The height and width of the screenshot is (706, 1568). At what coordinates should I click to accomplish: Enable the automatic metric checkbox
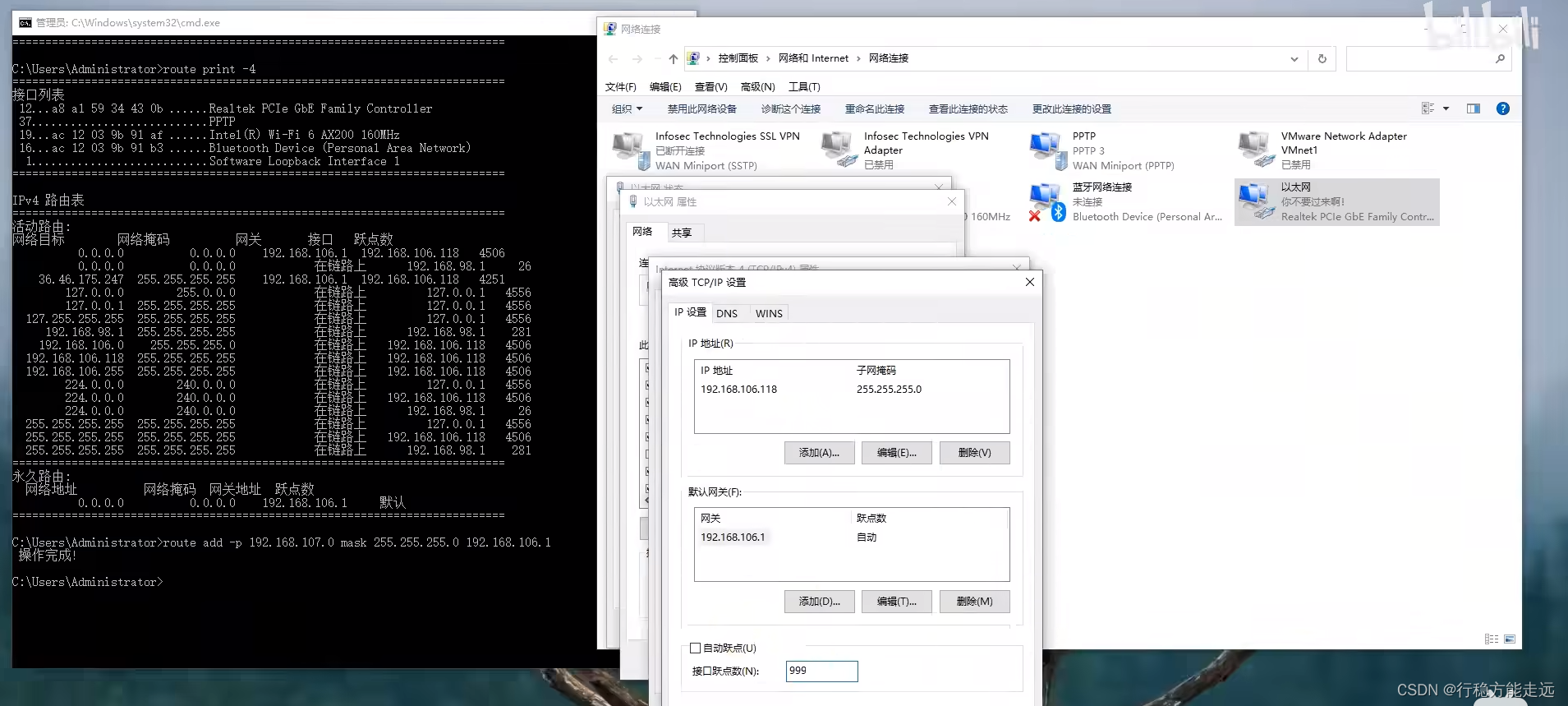pyautogui.click(x=696, y=648)
